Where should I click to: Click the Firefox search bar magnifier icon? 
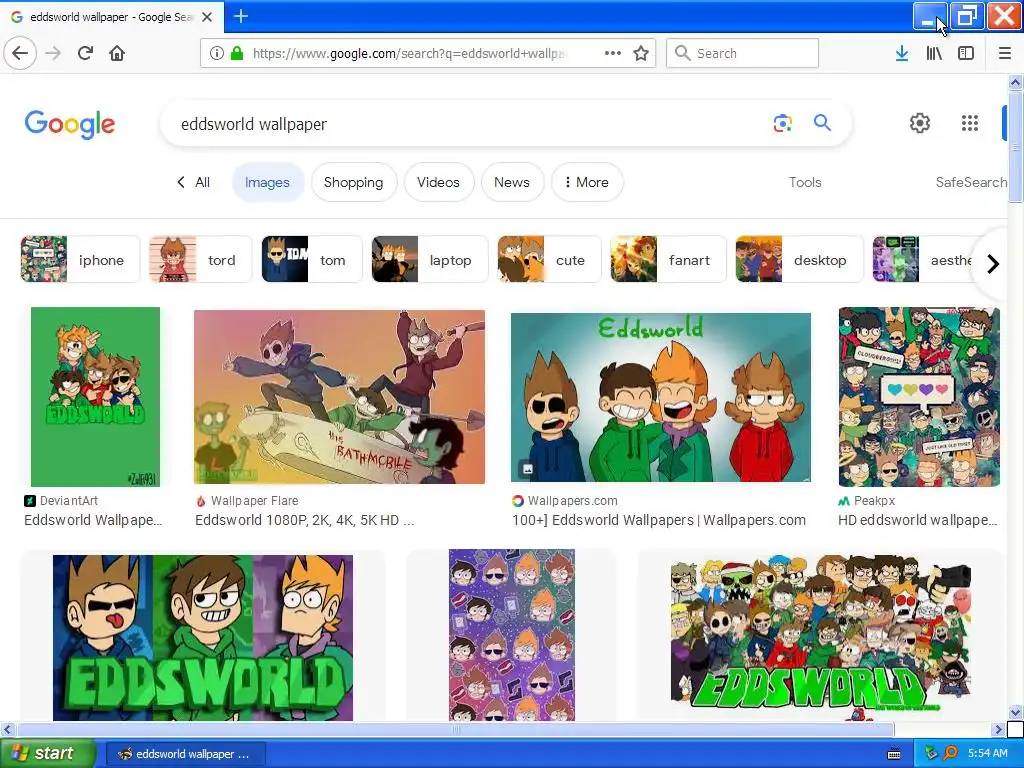682,53
